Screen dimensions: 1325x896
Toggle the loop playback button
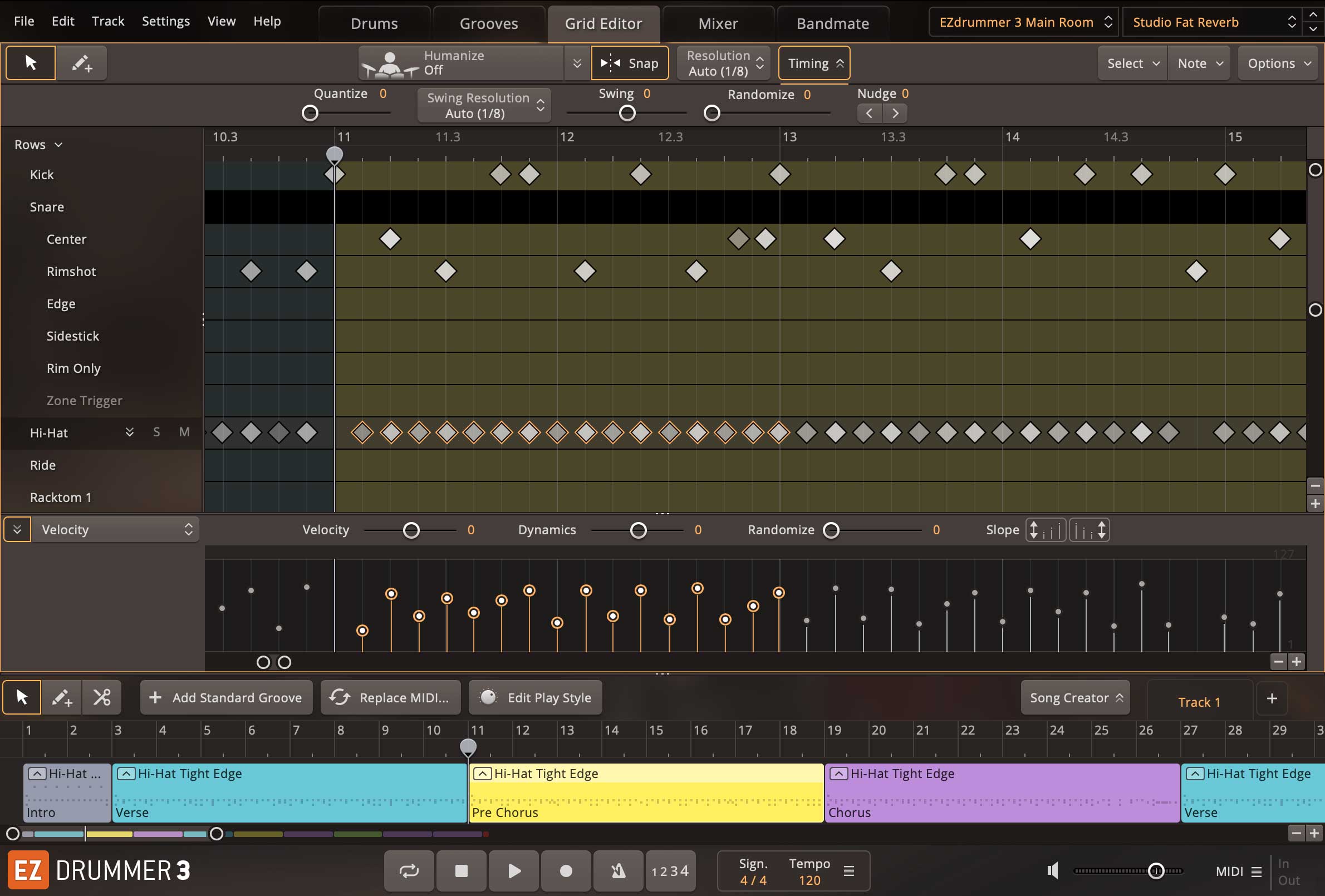[x=409, y=870]
